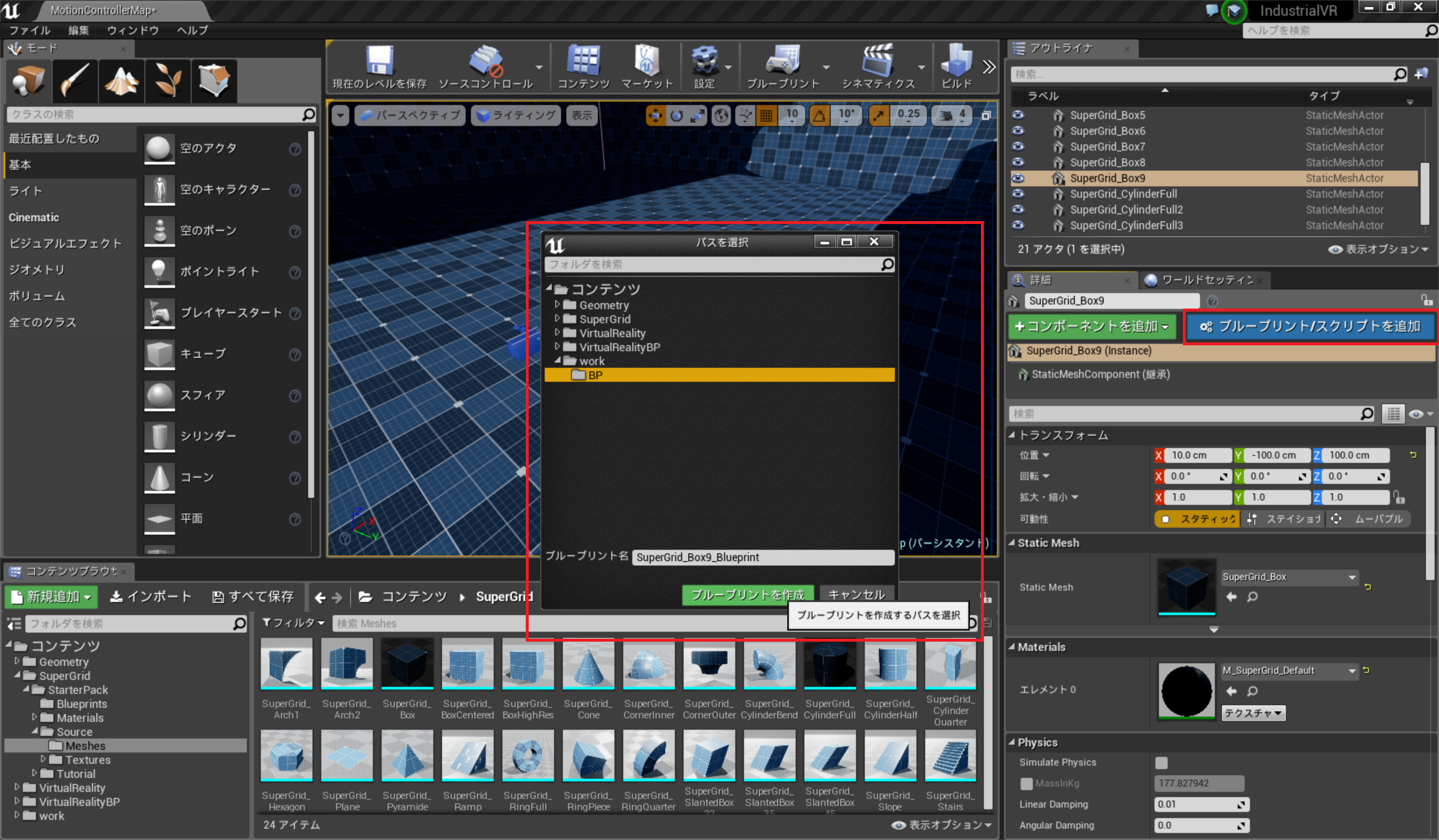This screenshot has width=1439, height=840.
Task: Enable Simulate Physics checkbox
Action: pos(1162,762)
